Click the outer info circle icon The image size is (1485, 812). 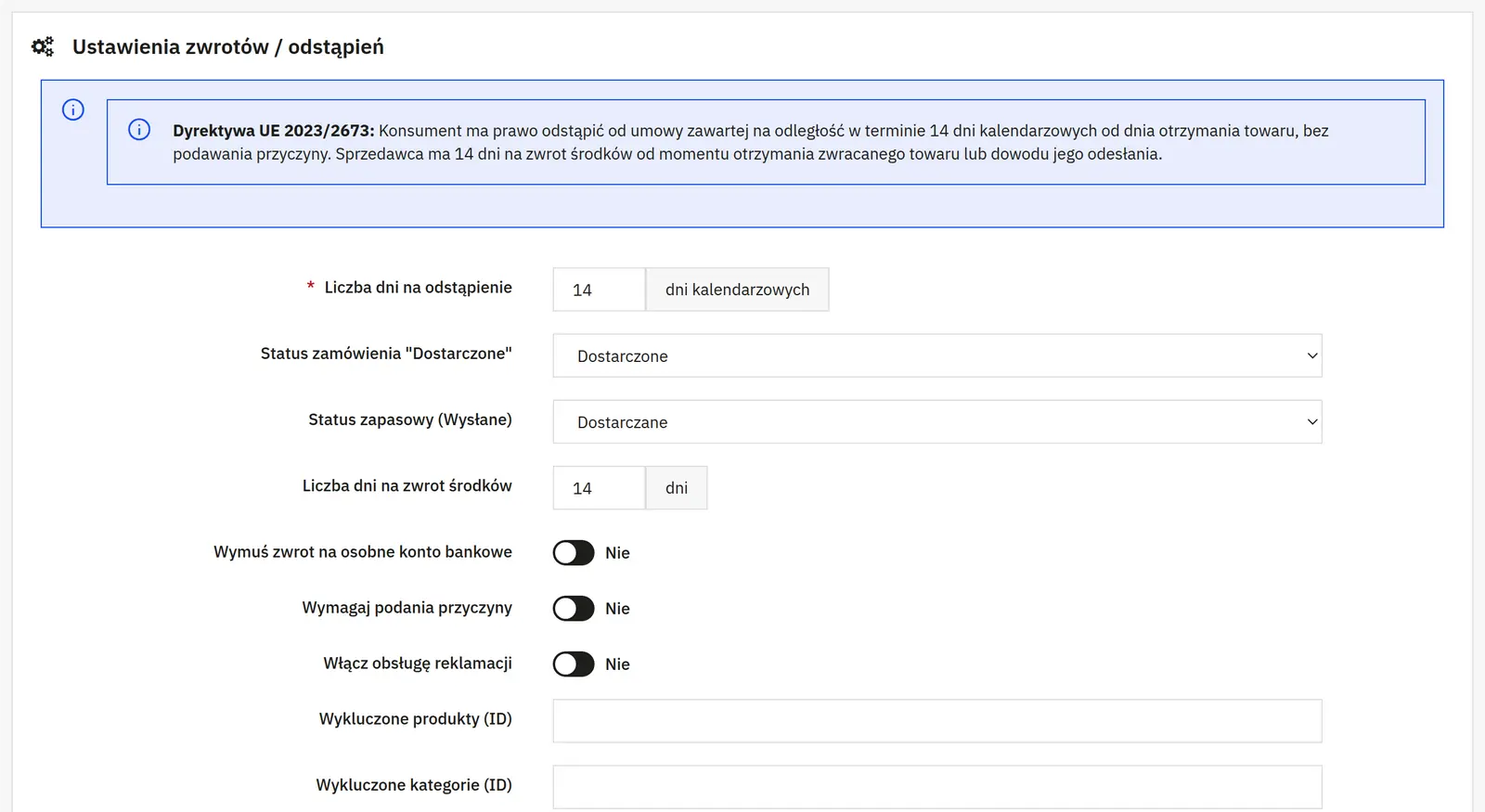[73, 110]
